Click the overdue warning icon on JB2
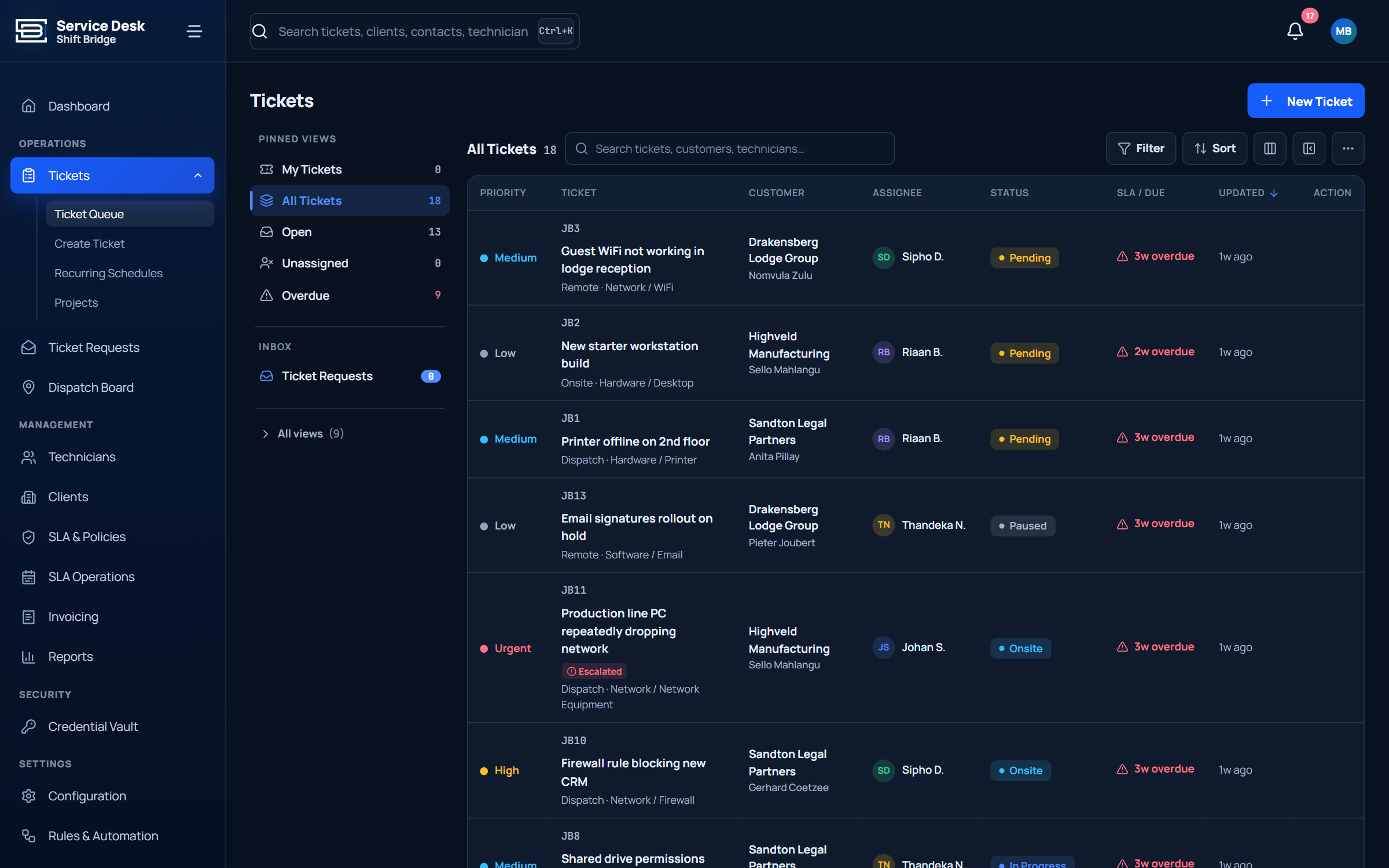Viewport: 1389px width, 868px height. 1122,352
